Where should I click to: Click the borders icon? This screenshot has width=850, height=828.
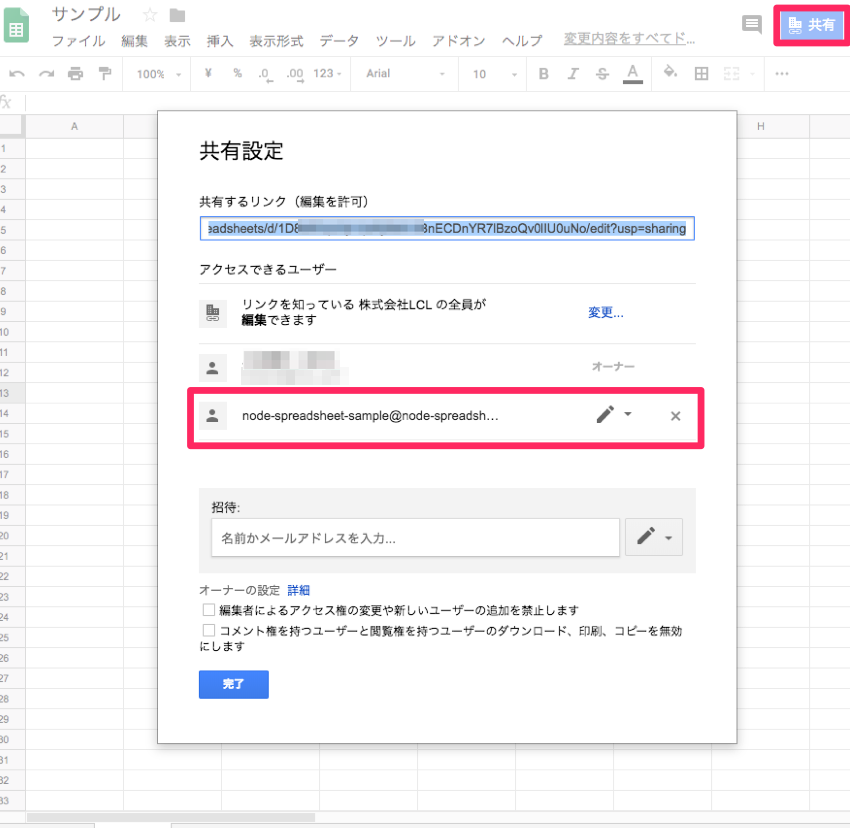click(700, 73)
